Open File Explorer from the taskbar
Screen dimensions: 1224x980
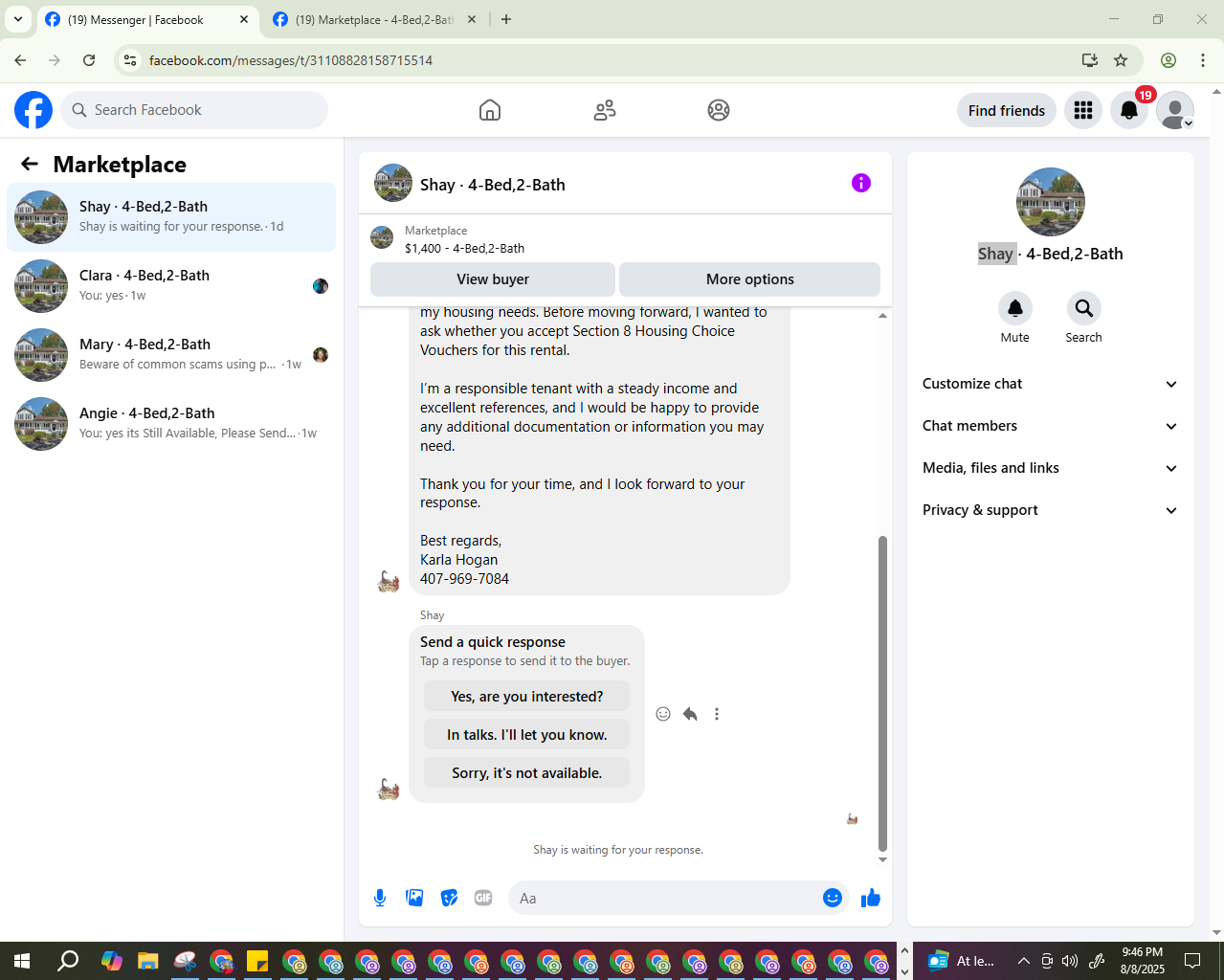click(147, 961)
